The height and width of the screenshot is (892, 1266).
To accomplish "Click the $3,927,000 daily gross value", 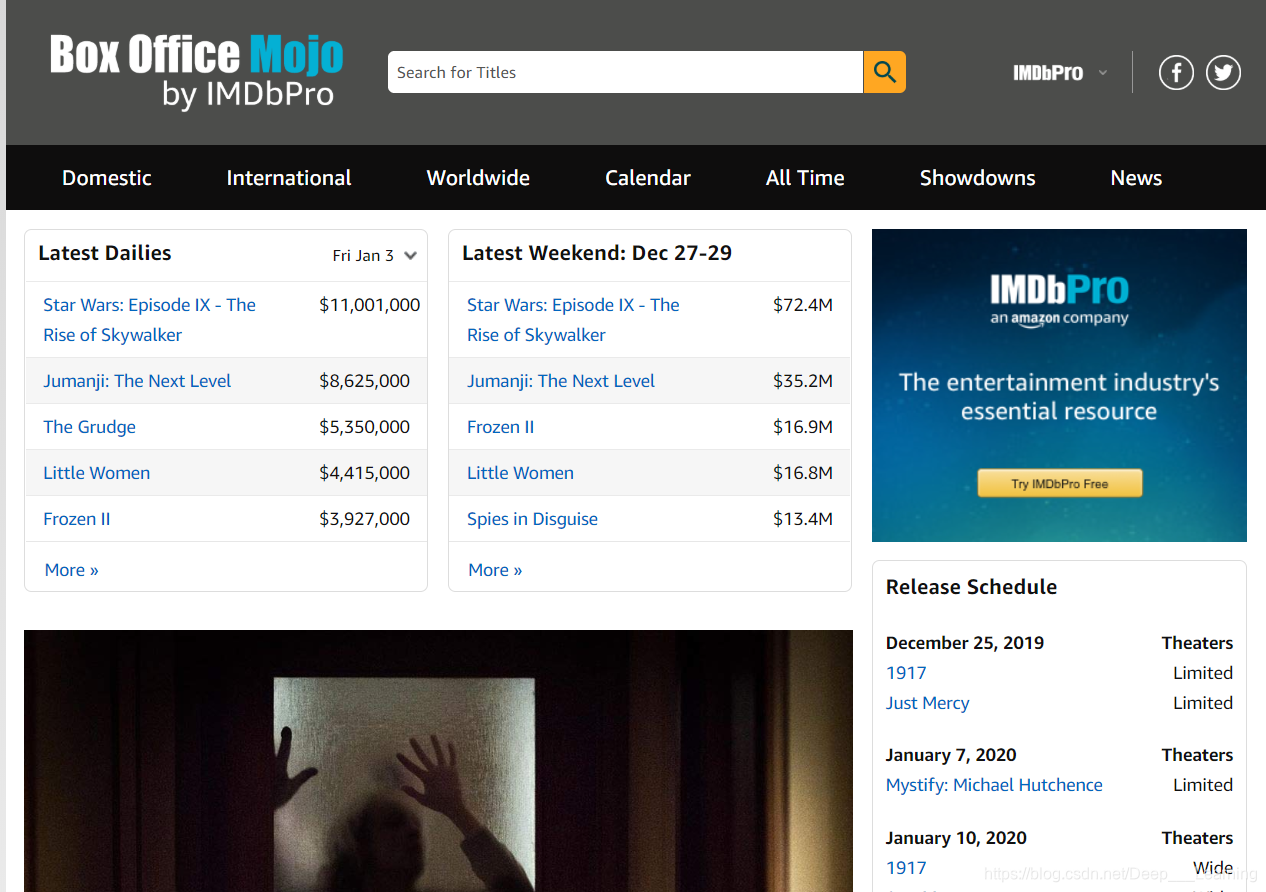I will tap(364, 519).
